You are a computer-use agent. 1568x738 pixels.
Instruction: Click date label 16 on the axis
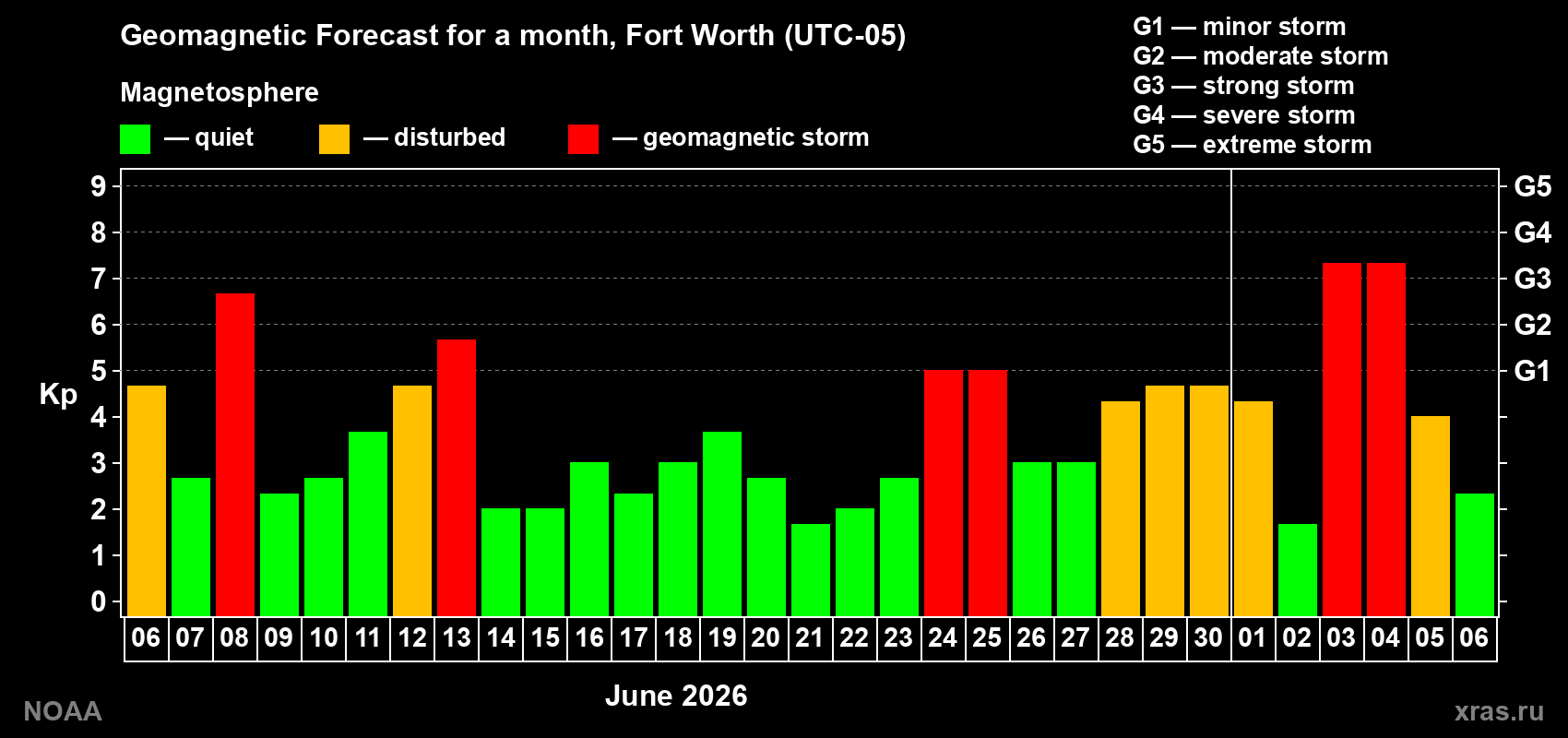pyautogui.click(x=588, y=637)
